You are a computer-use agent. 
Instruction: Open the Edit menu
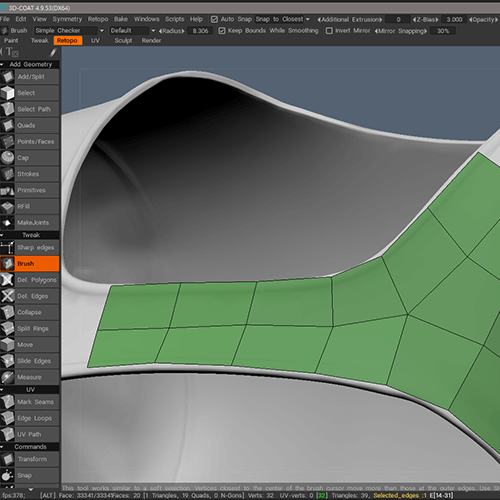21,19
